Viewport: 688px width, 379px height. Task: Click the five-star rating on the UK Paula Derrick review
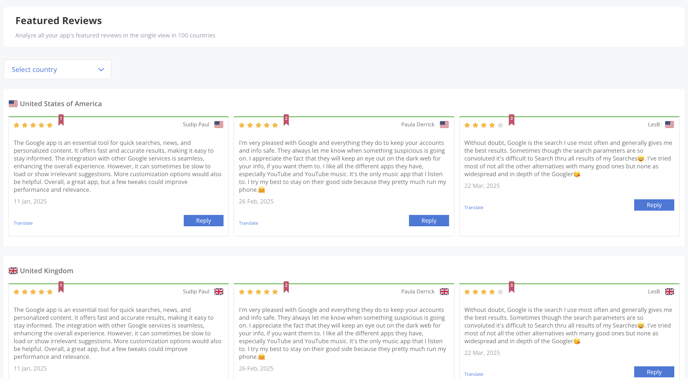click(258, 292)
